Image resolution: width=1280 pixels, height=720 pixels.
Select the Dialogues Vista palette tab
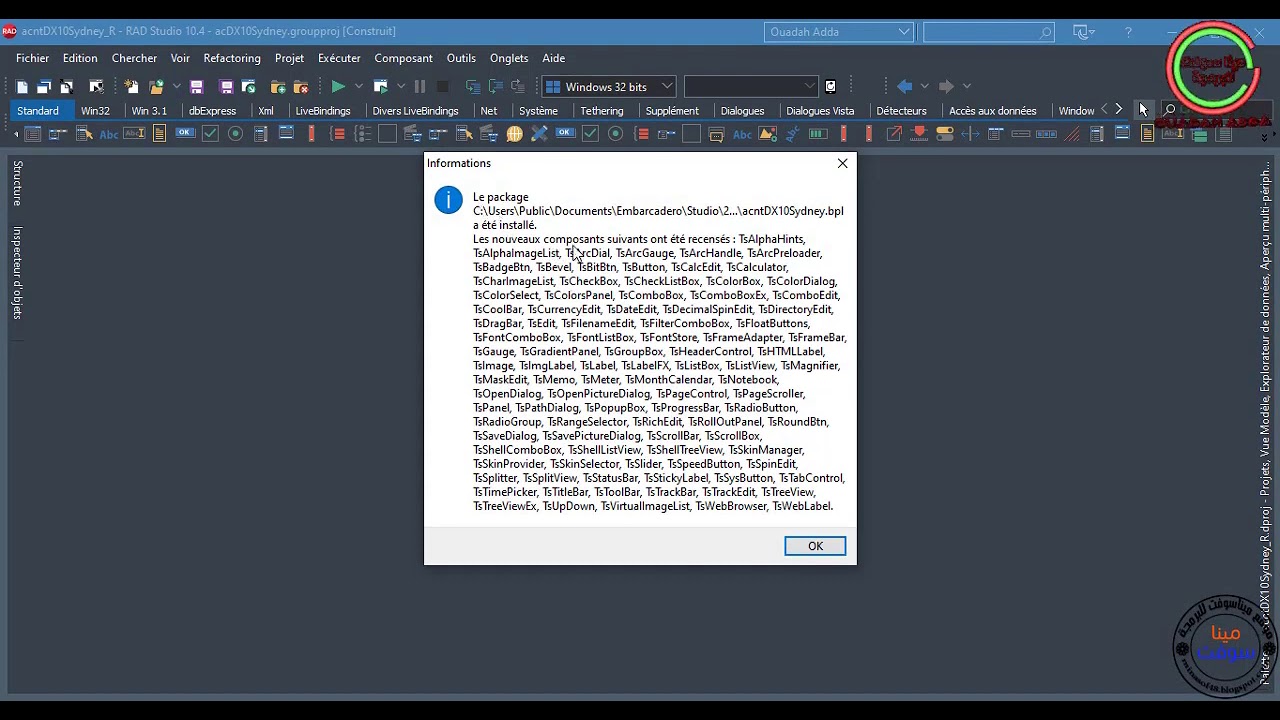pyautogui.click(x=820, y=111)
